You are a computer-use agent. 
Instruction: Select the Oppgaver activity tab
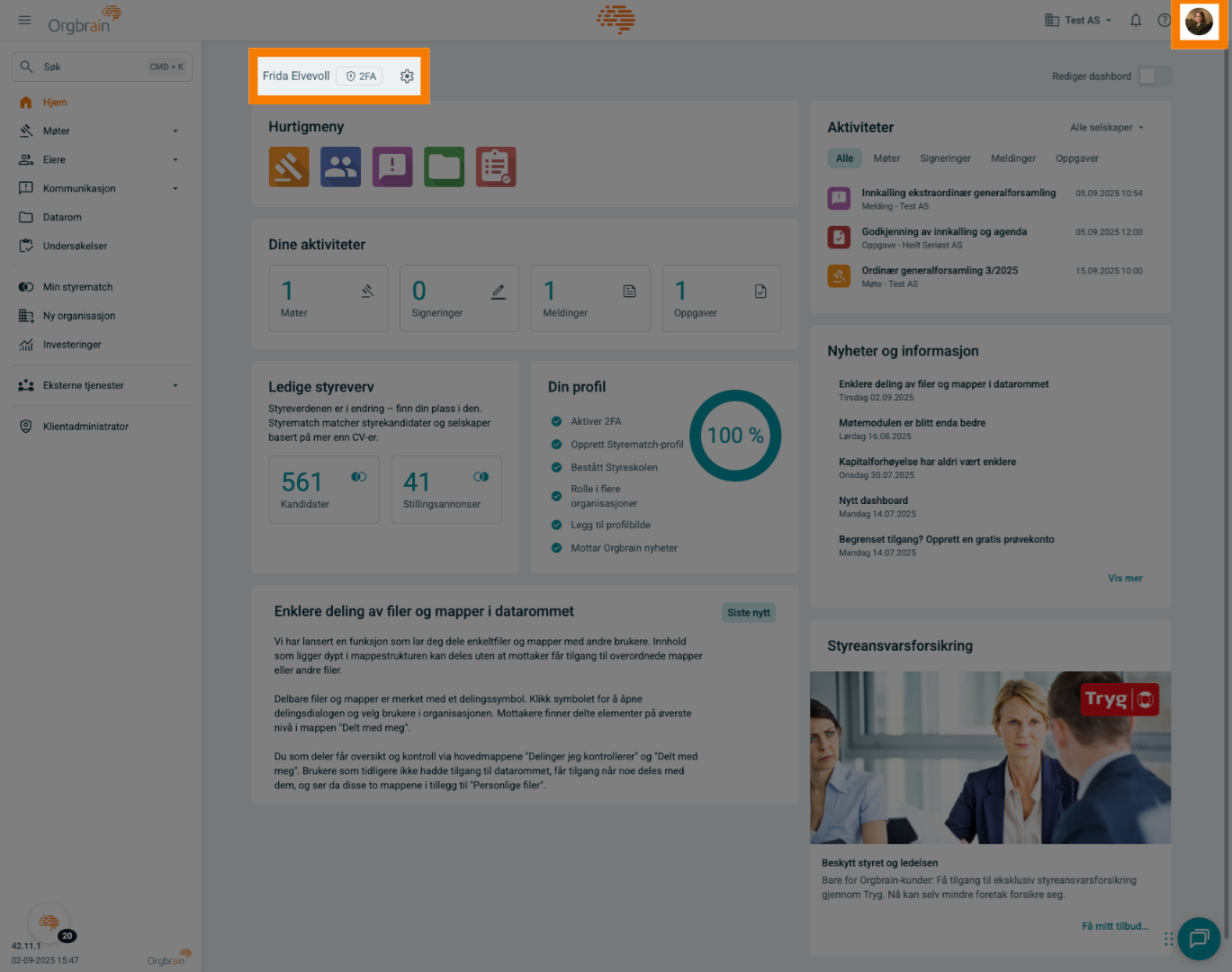(1076, 158)
